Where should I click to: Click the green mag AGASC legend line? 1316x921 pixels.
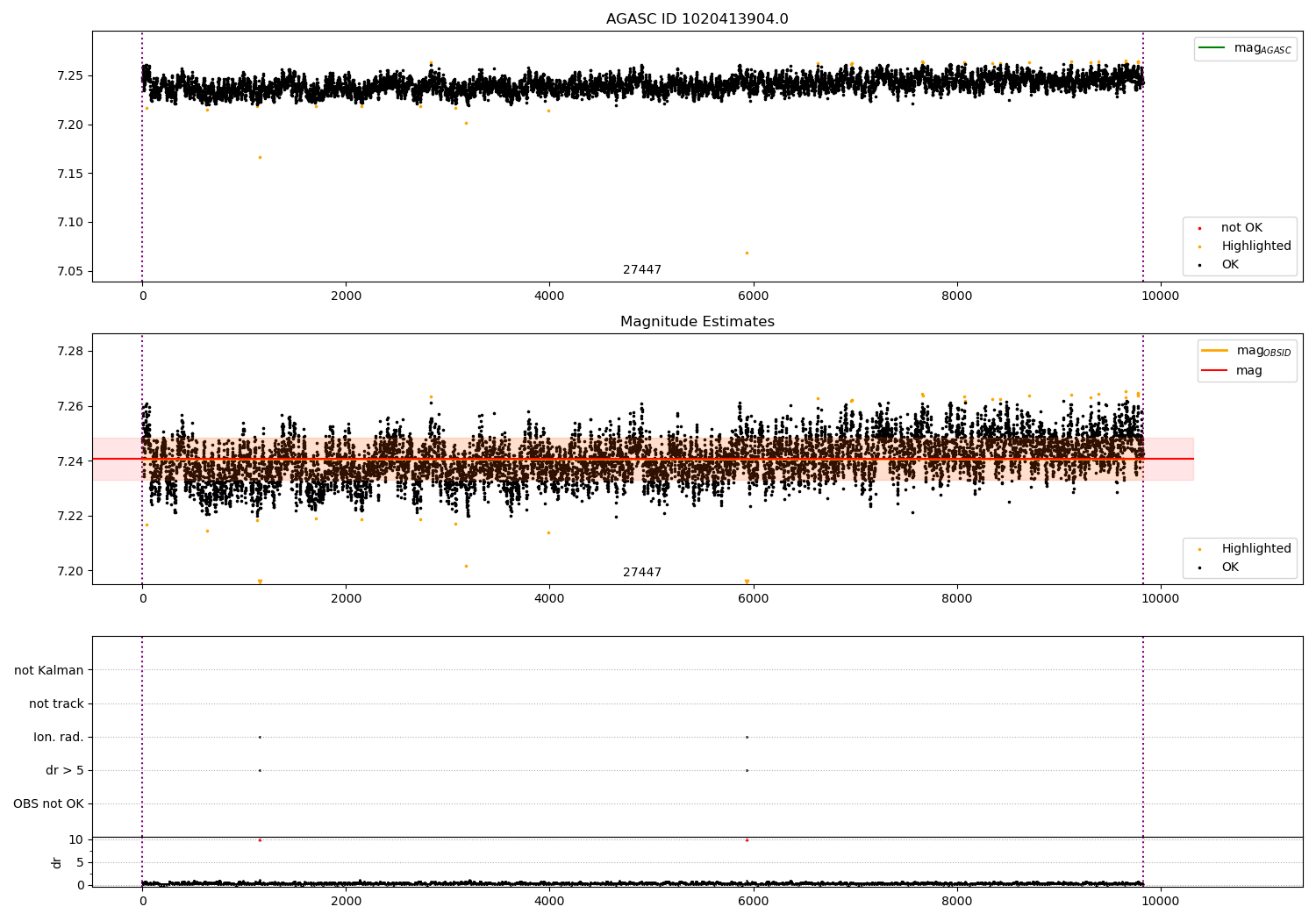tap(1212, 47)
